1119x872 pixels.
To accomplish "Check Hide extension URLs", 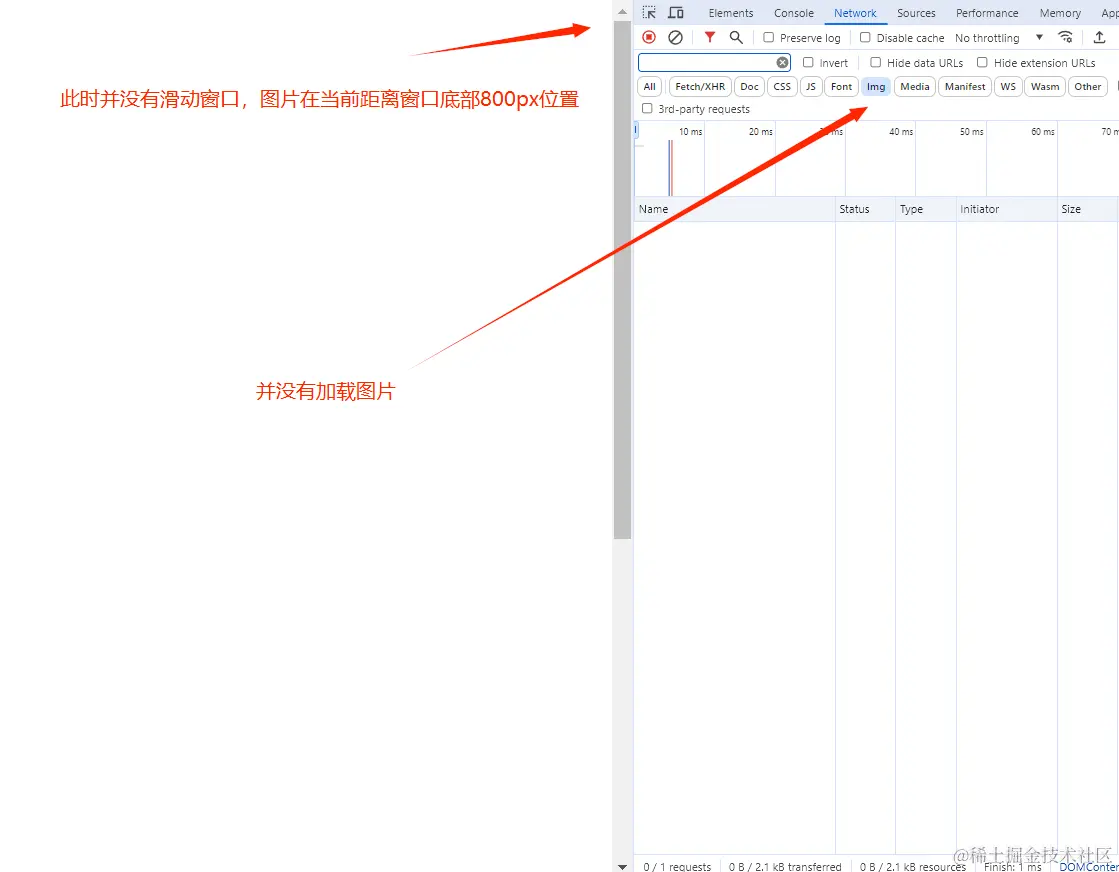I will click(x=982, y=62).
